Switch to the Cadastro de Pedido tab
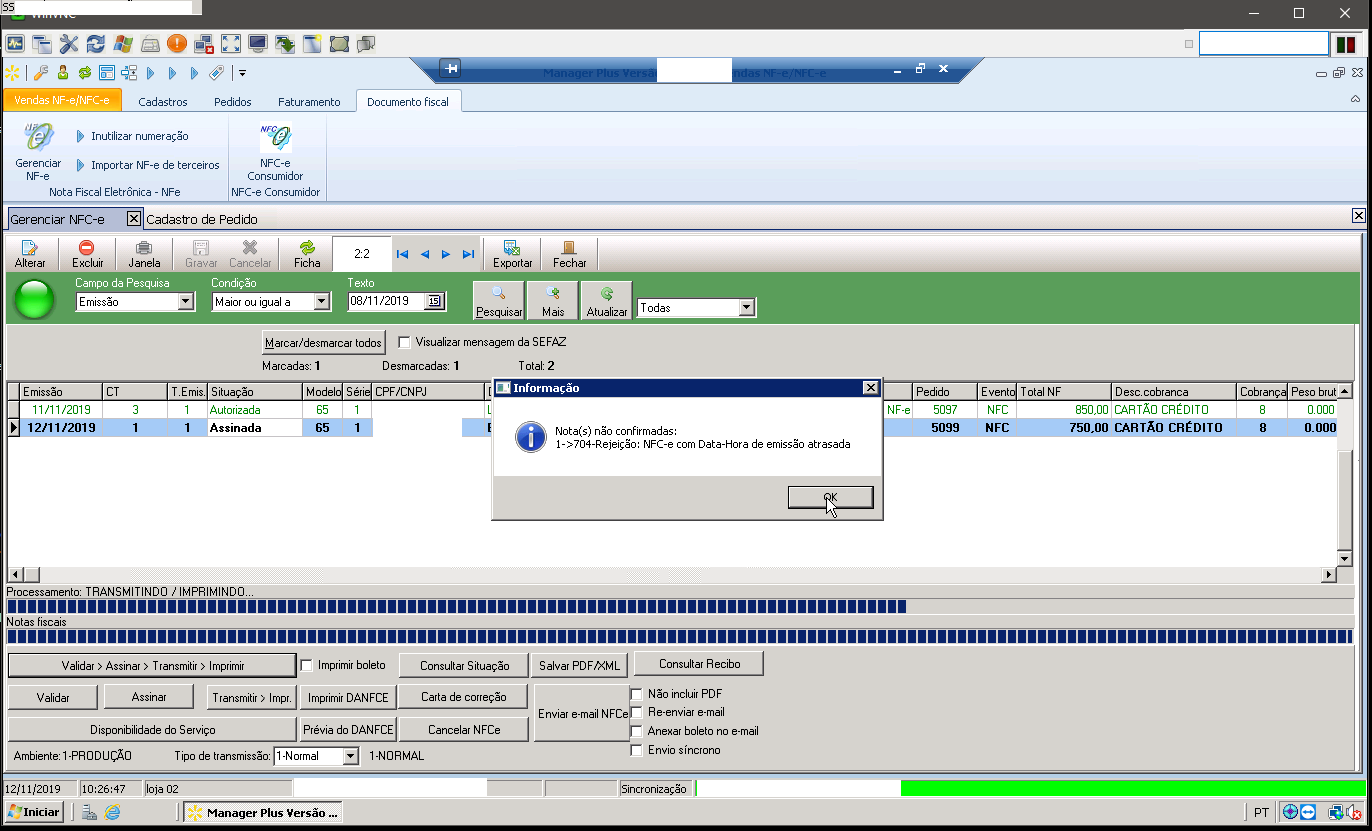This screenshot has height=831, width=1372. (x=202, y=219)
